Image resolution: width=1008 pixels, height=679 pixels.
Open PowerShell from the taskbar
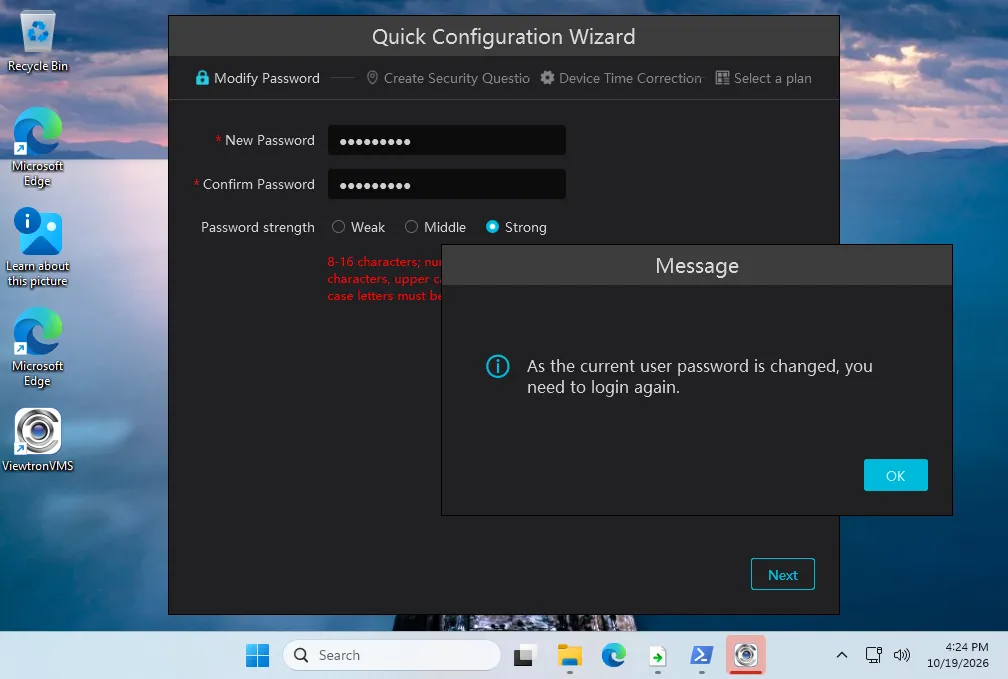pyautogui.click(x=701, y=655)
